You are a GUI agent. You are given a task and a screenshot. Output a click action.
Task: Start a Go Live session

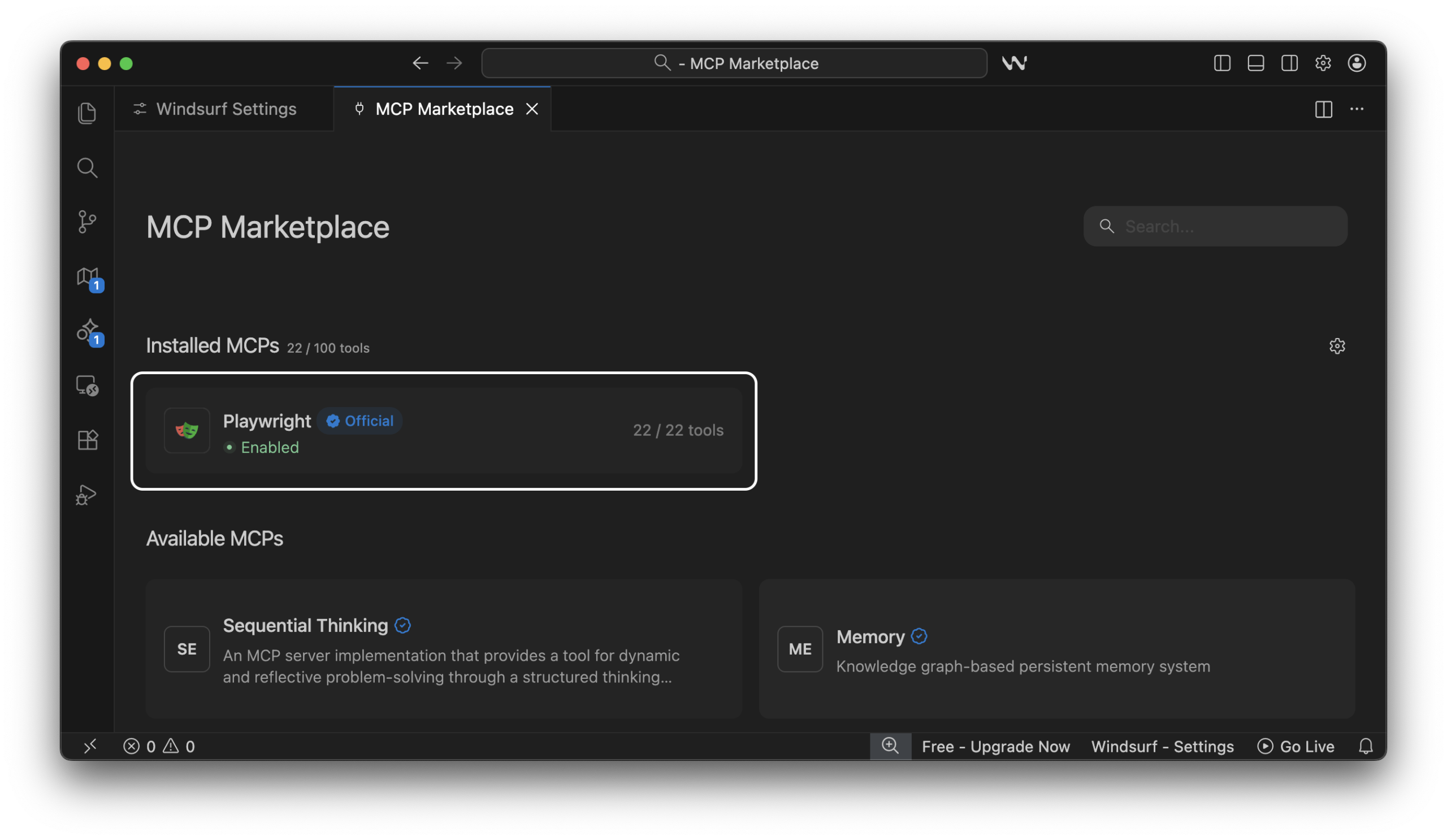[1296, 746]
